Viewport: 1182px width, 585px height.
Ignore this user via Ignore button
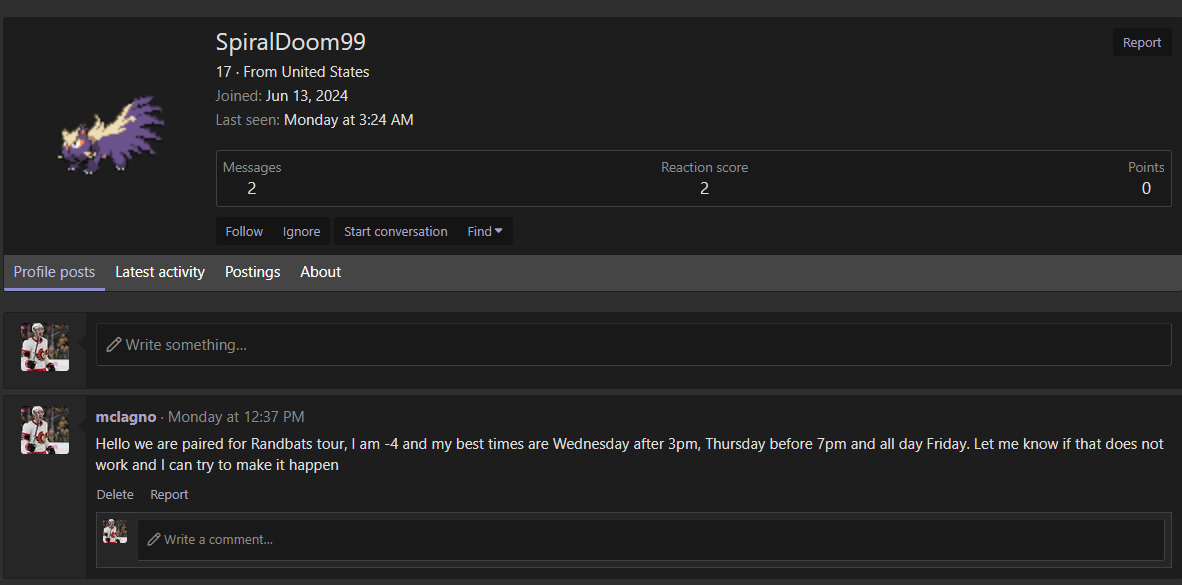tap(302, 231)
